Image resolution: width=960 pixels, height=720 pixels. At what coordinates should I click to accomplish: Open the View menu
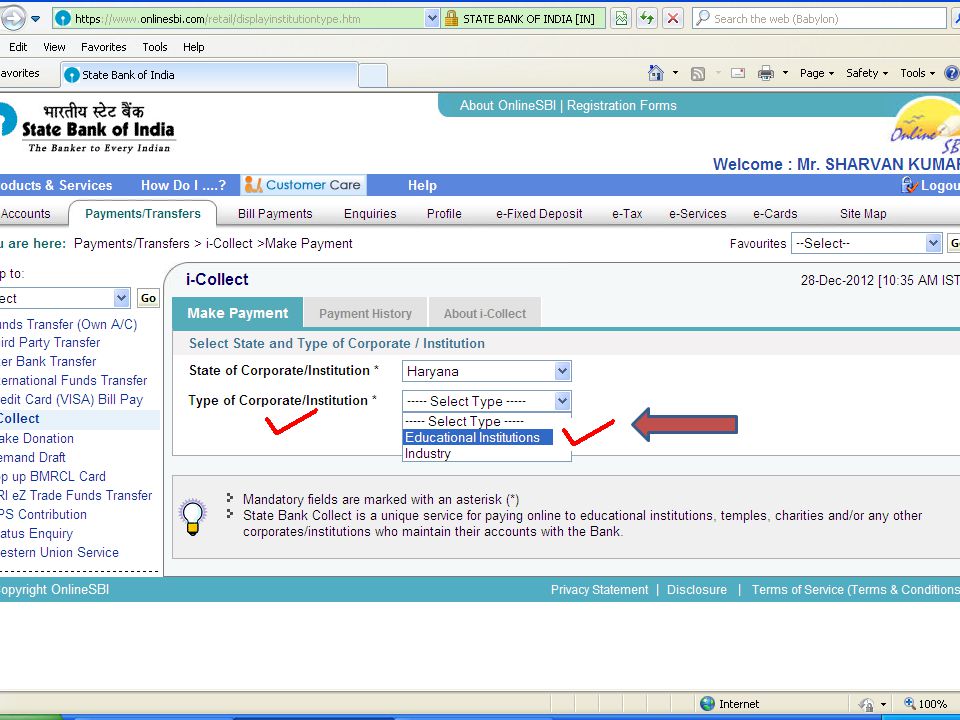(54, 47)
